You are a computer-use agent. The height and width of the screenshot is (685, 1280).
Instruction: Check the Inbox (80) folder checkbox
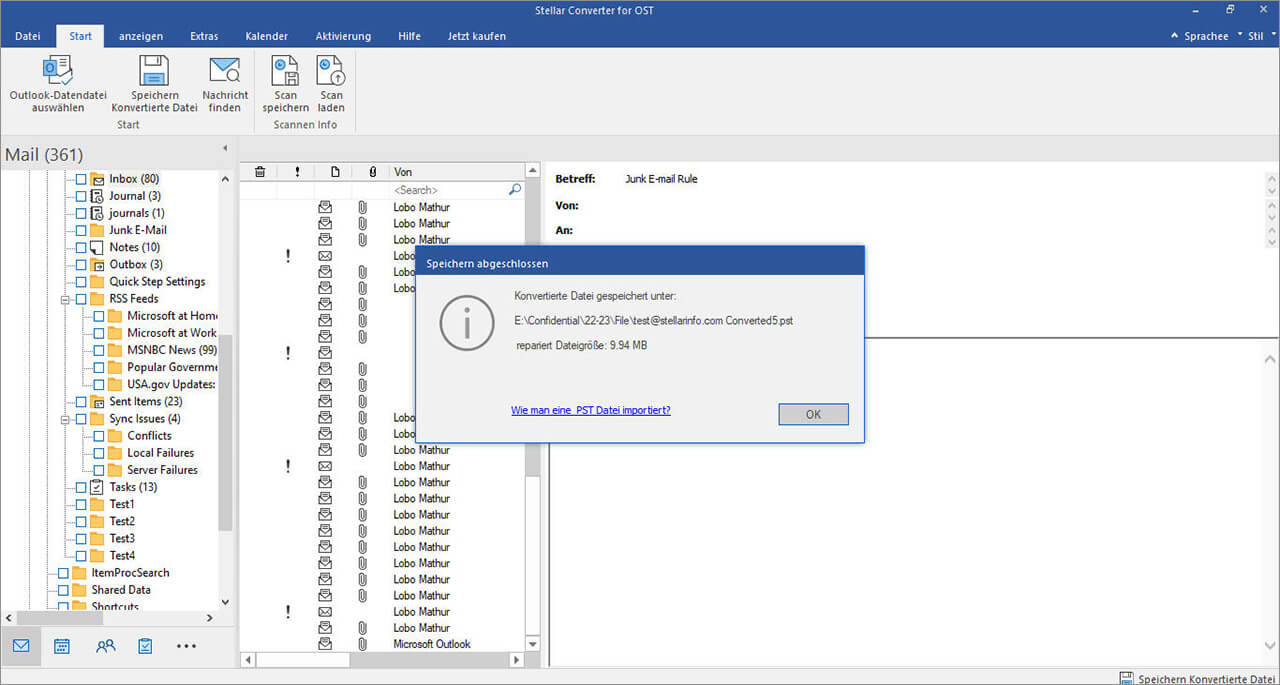point(81,179)
